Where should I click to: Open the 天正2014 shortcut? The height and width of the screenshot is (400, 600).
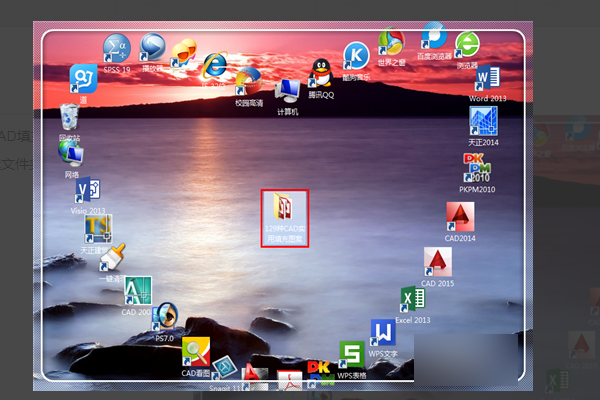pyautogui.click(x=484, y=122)
